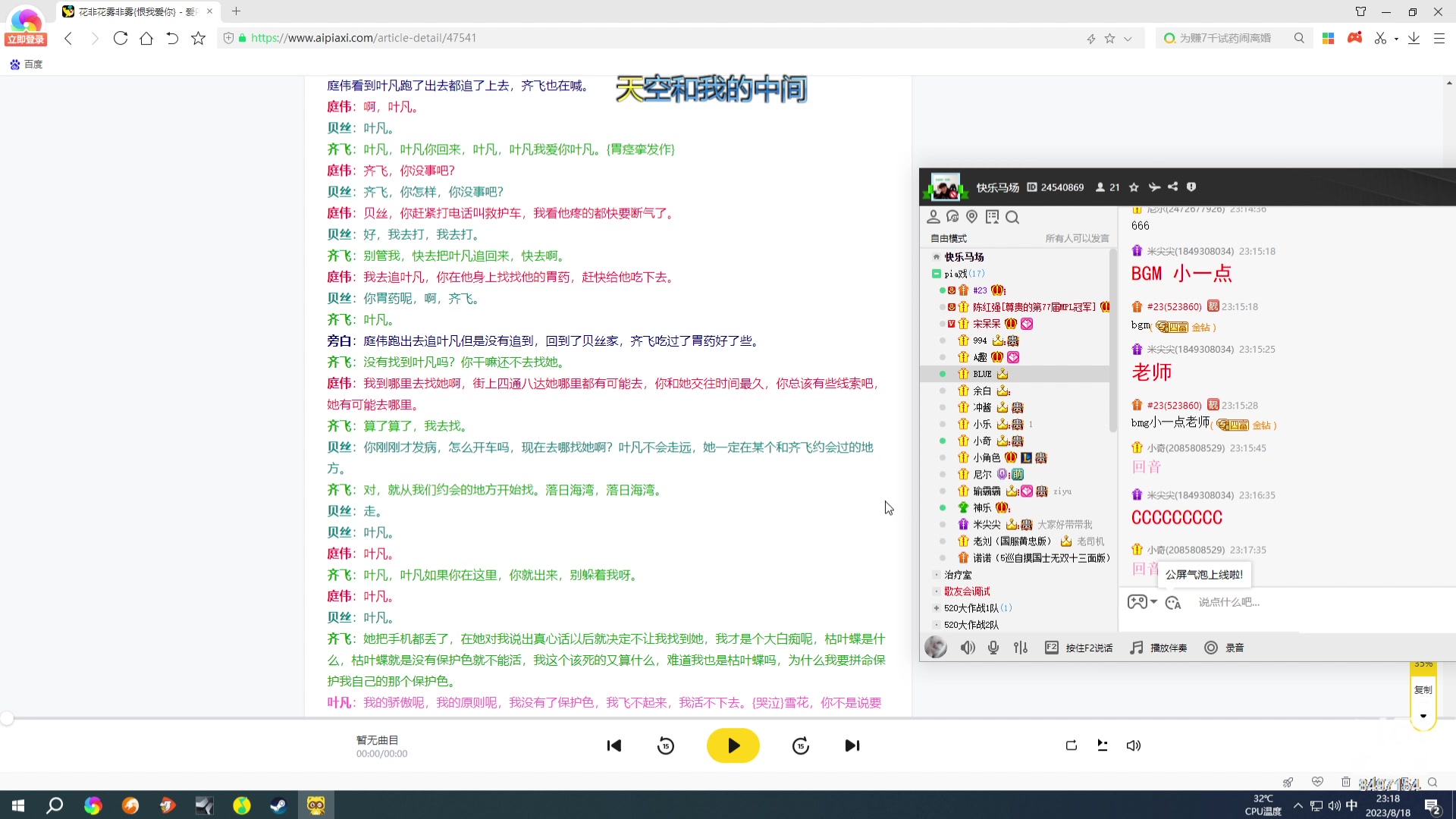Viewport: 1456px width, 819px height.
Task: Click the 播放伴奏 music note icon
Action: pyautogui.click(x=1136, y=648)
